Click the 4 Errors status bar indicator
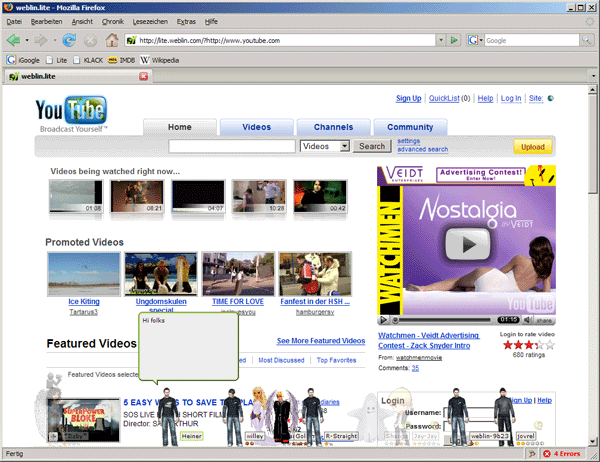This screenshot has width=600, height=462. pos(562,454)
